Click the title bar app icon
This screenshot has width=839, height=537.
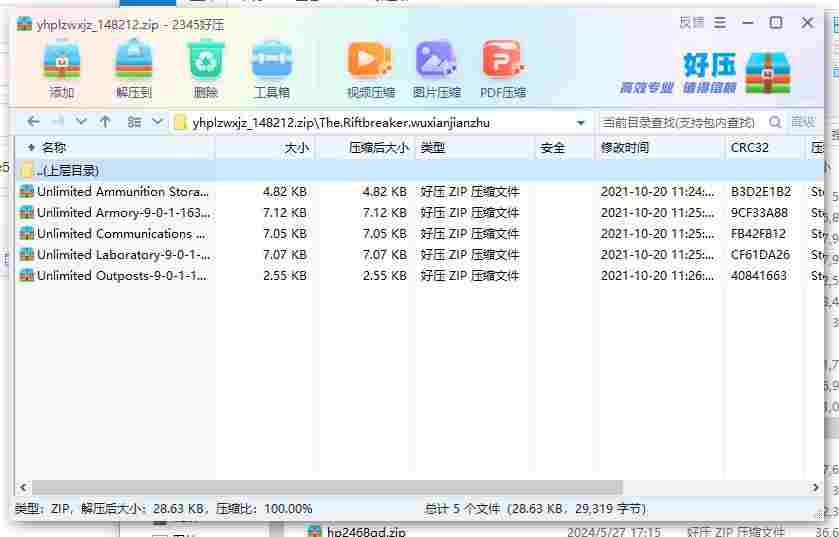click(x=24, y=24)
